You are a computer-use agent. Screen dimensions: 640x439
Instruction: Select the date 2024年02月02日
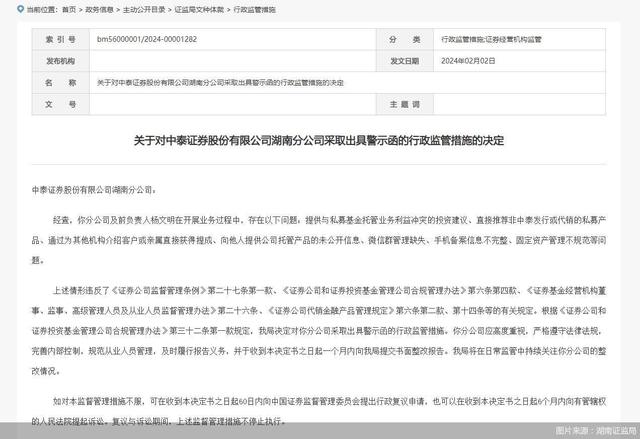click(468, 61)
